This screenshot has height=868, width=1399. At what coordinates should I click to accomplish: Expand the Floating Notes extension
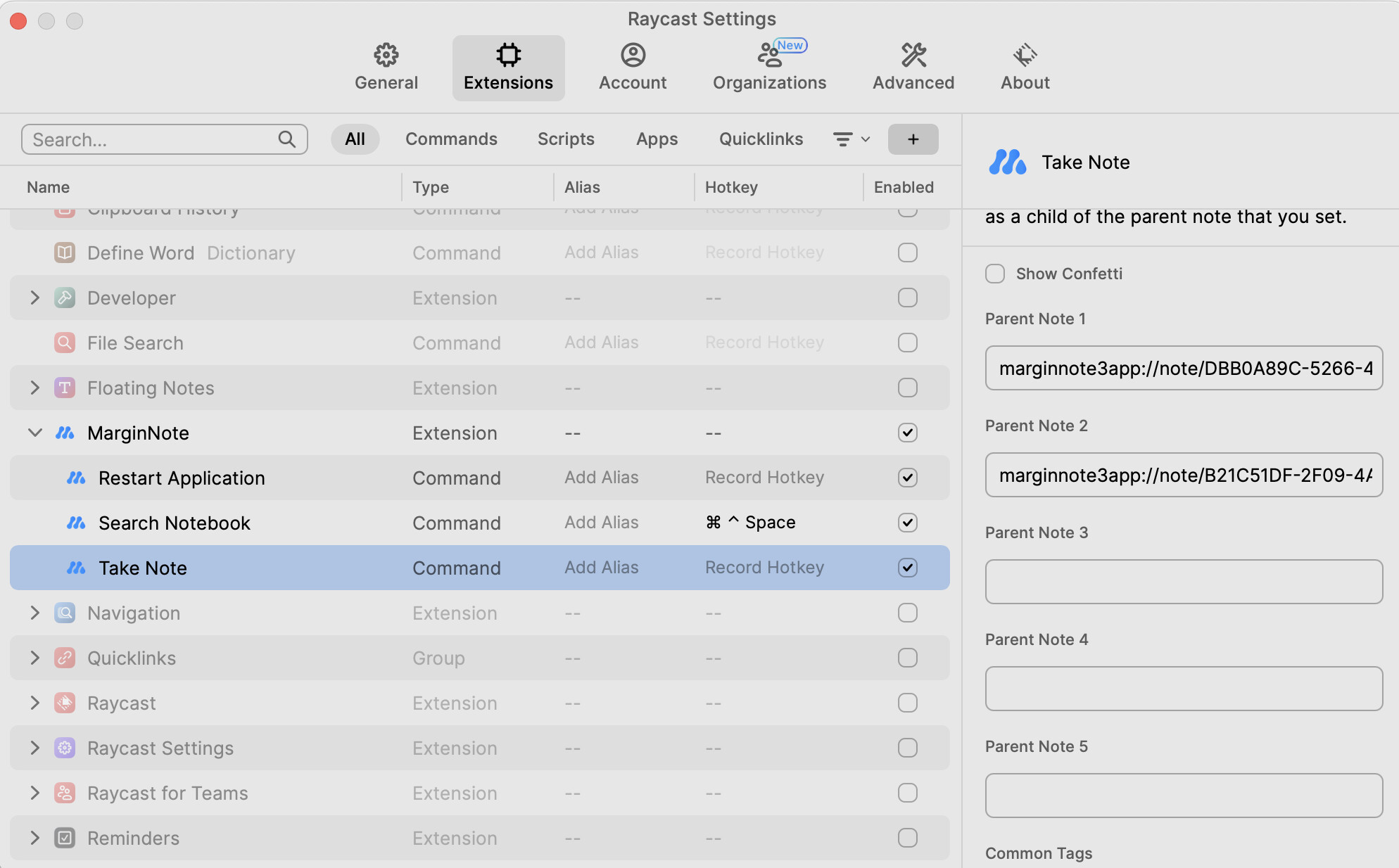[x=34, y=388]
